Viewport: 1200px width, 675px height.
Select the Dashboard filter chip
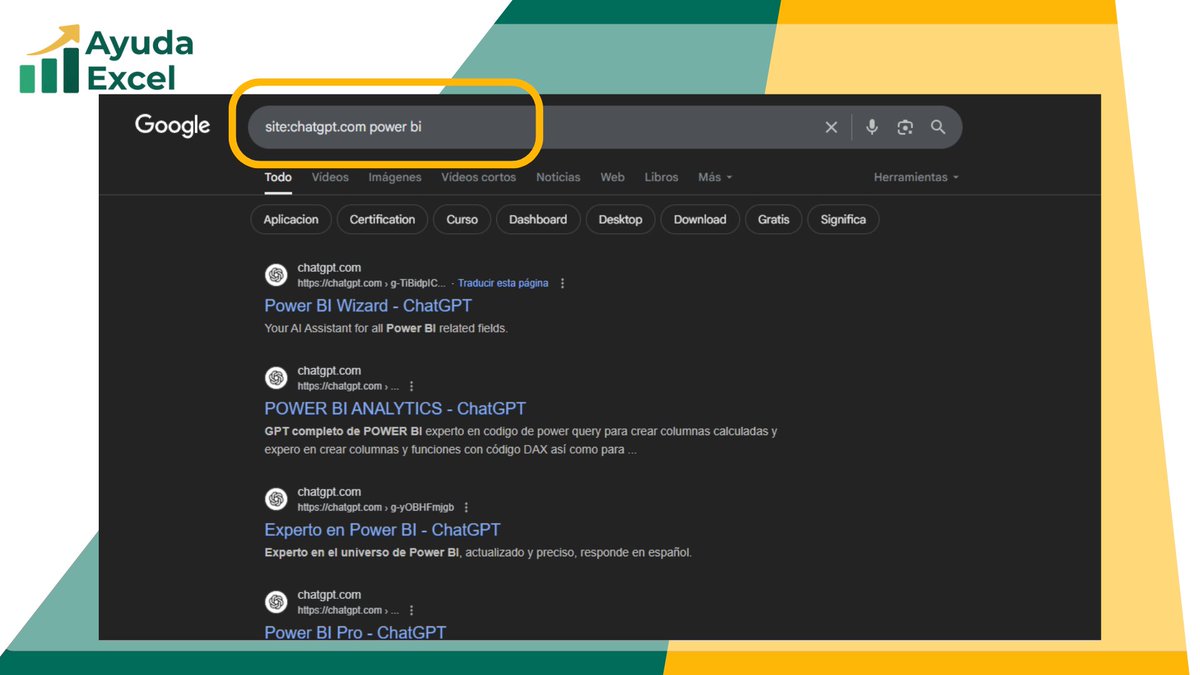click(538, 219)
